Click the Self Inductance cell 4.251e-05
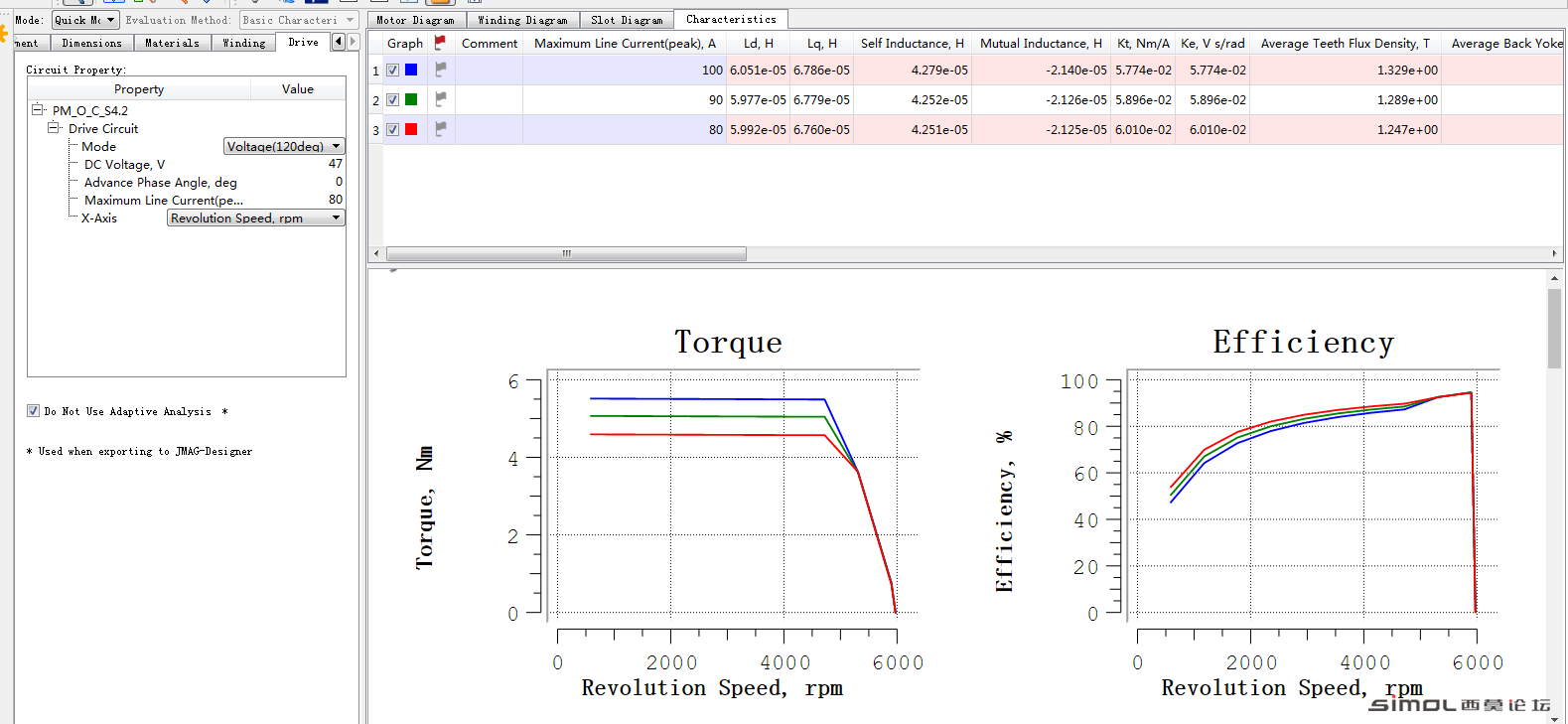 click(x=913, y=129)
